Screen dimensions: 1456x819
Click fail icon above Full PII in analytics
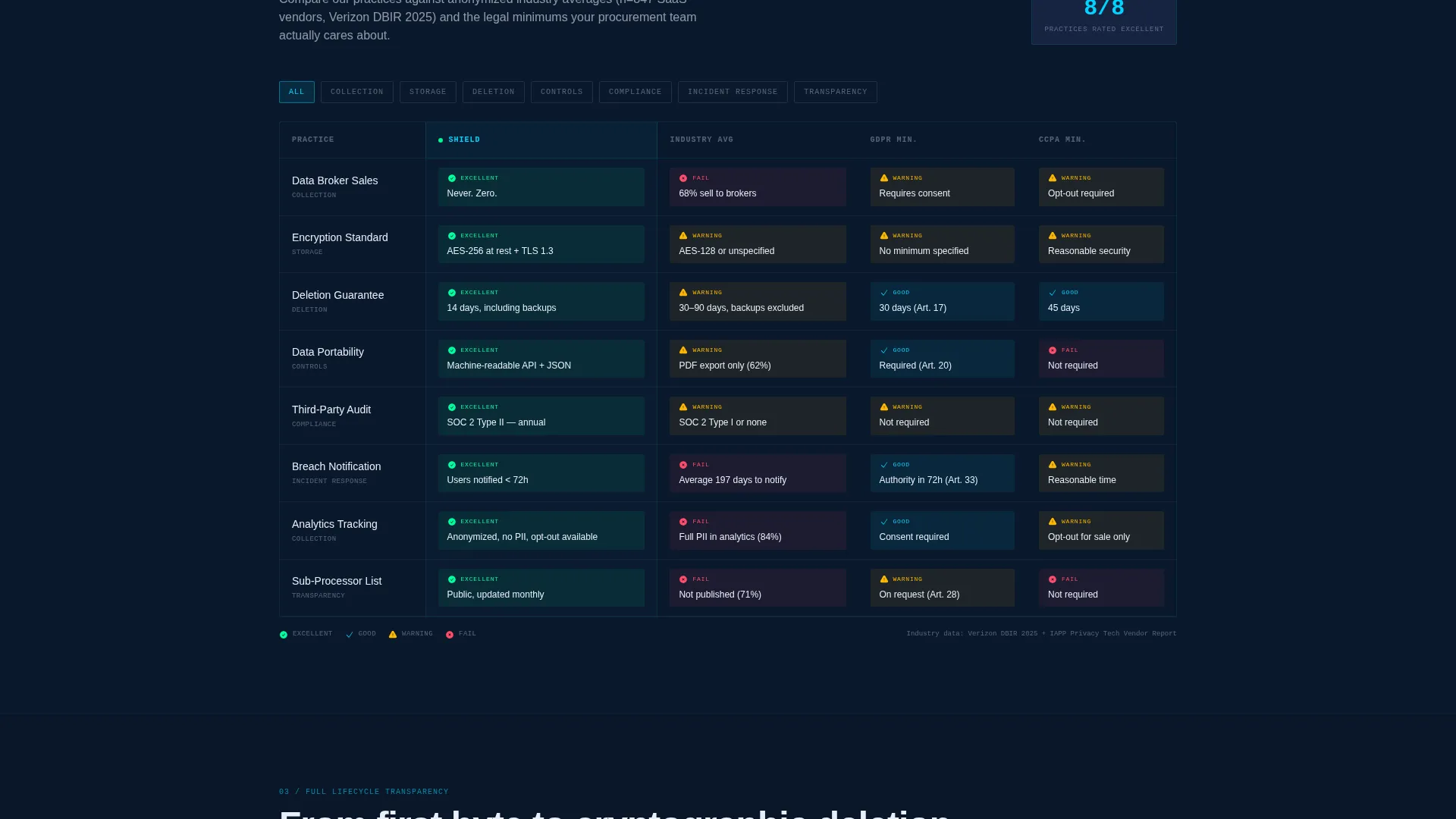(x=683, y=522)
